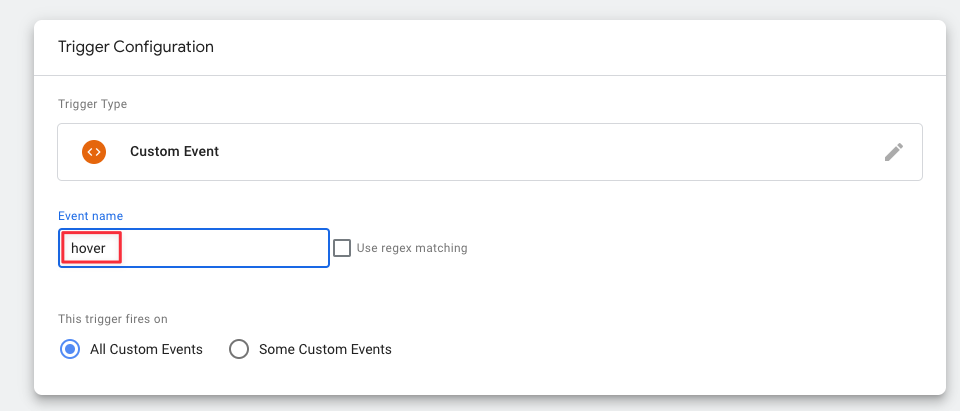Click the bold Custom Event trigger type text
The image size is (960, 411).
(174, 151)
